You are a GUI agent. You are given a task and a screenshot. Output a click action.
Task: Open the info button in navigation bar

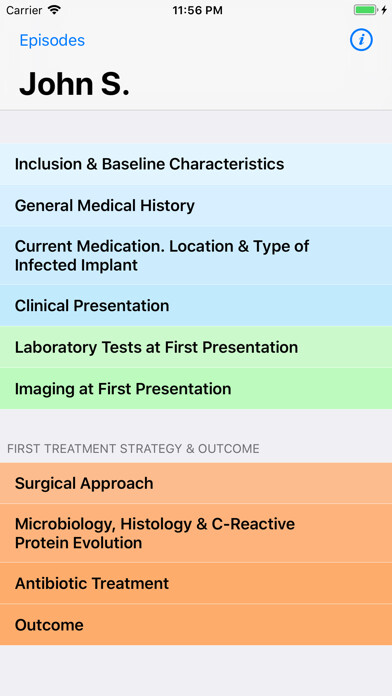click(x=361, y=40)
